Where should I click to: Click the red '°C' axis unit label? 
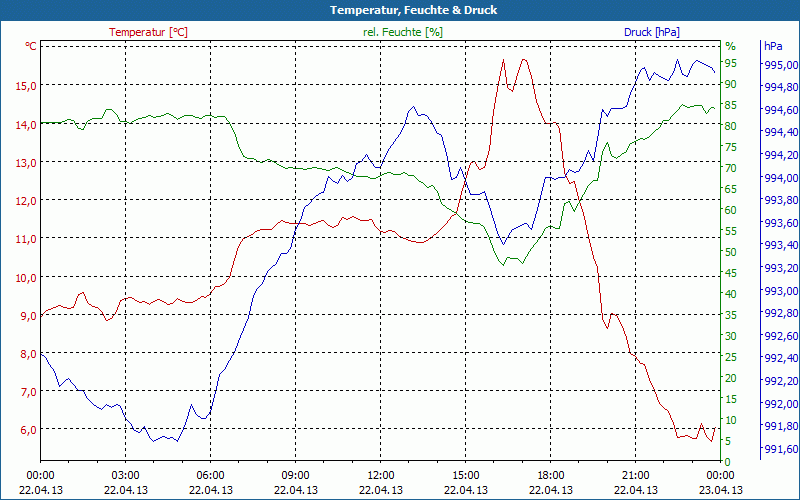click(x=31, y=46)
